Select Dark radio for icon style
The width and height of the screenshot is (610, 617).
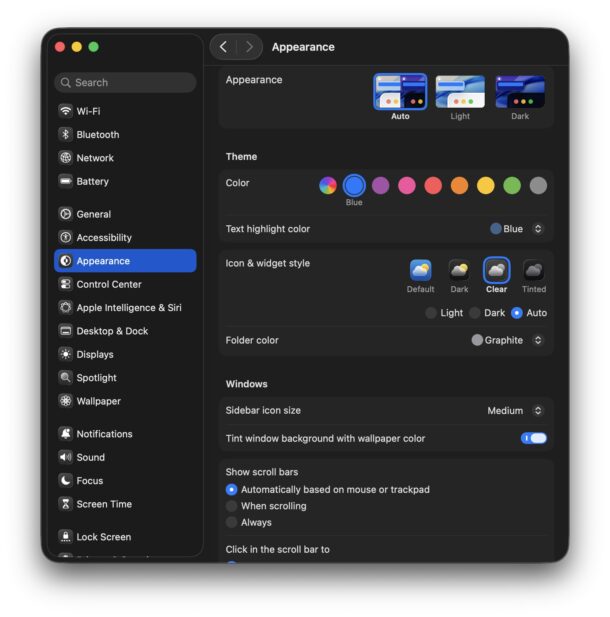click(x=475, y=313)
